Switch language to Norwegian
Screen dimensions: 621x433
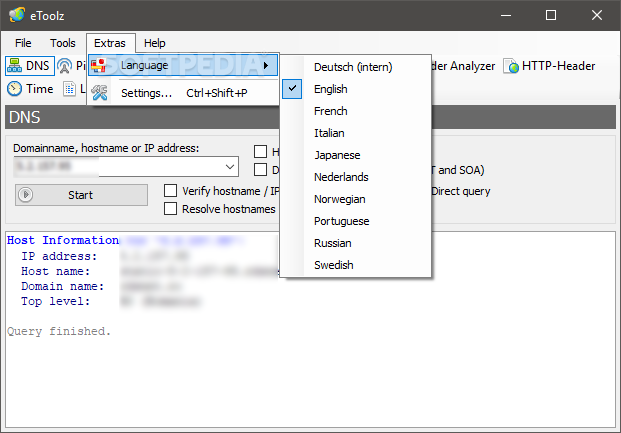click(x=355, y=199)
